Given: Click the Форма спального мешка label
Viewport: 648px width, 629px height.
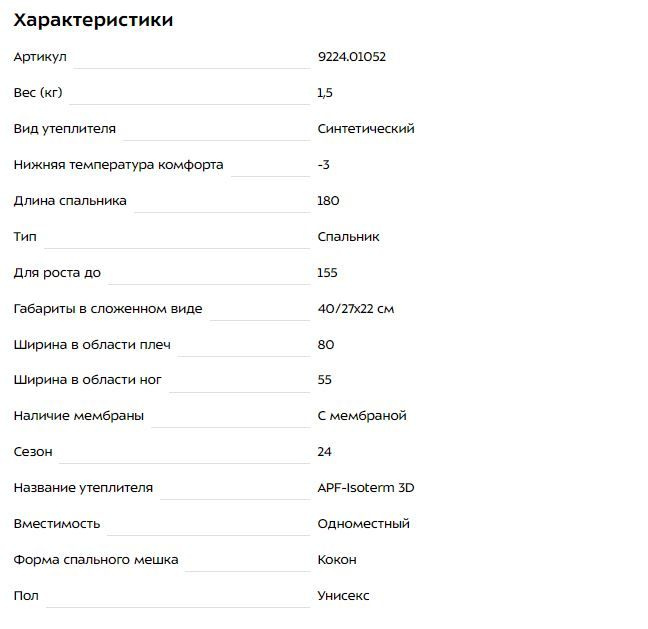Looking at the screenshot, I should click(x=96, y=560).
